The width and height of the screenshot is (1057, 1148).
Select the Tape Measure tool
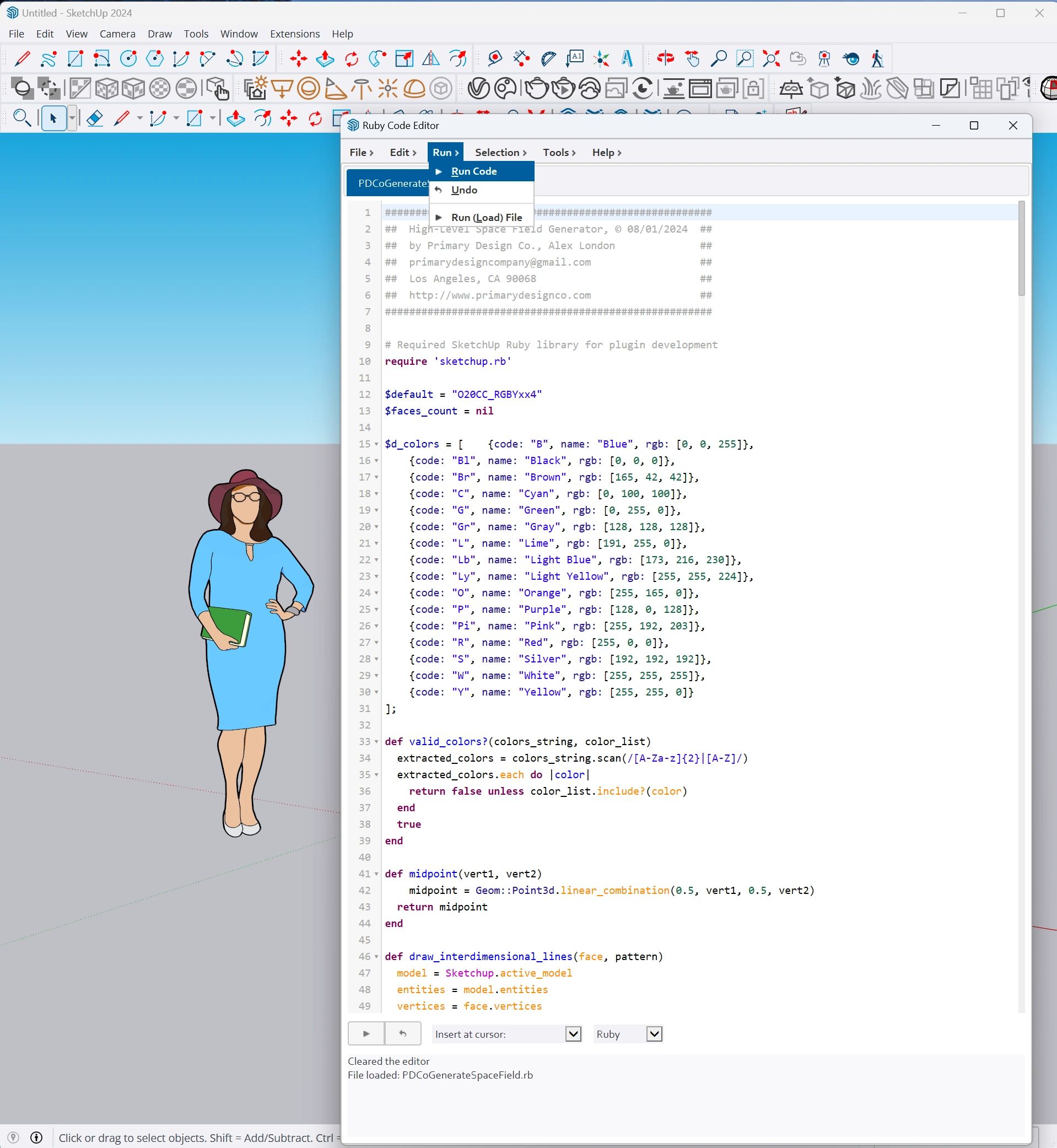pos(495,58)
